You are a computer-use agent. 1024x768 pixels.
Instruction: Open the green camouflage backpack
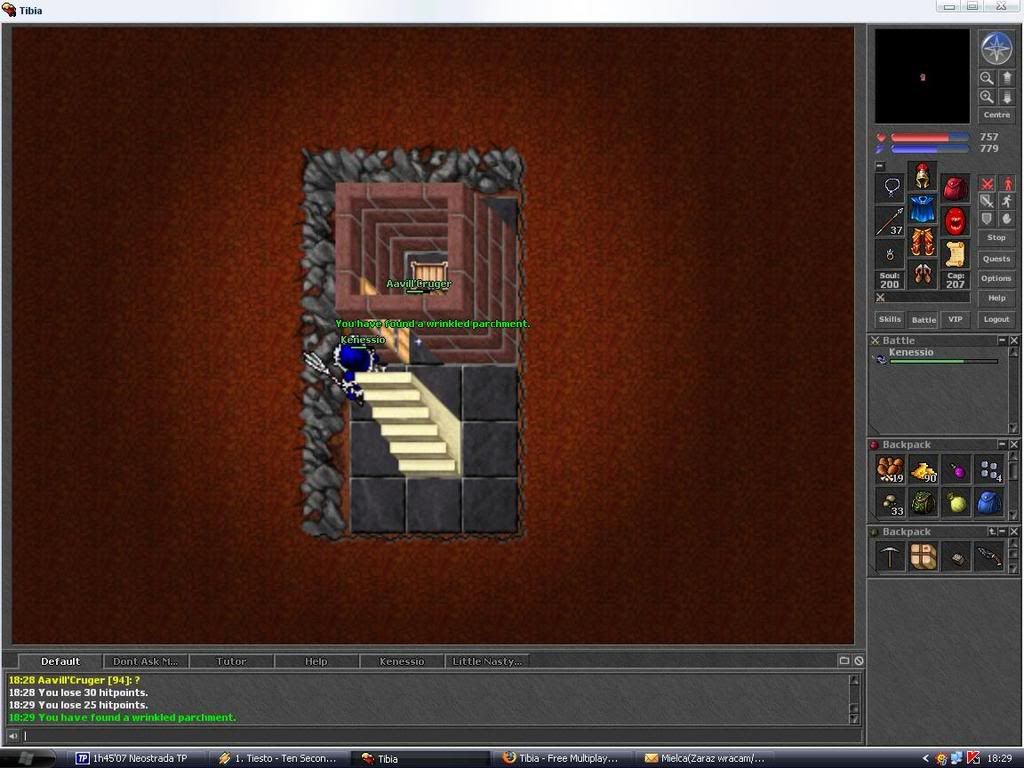(x=923, y=503)
